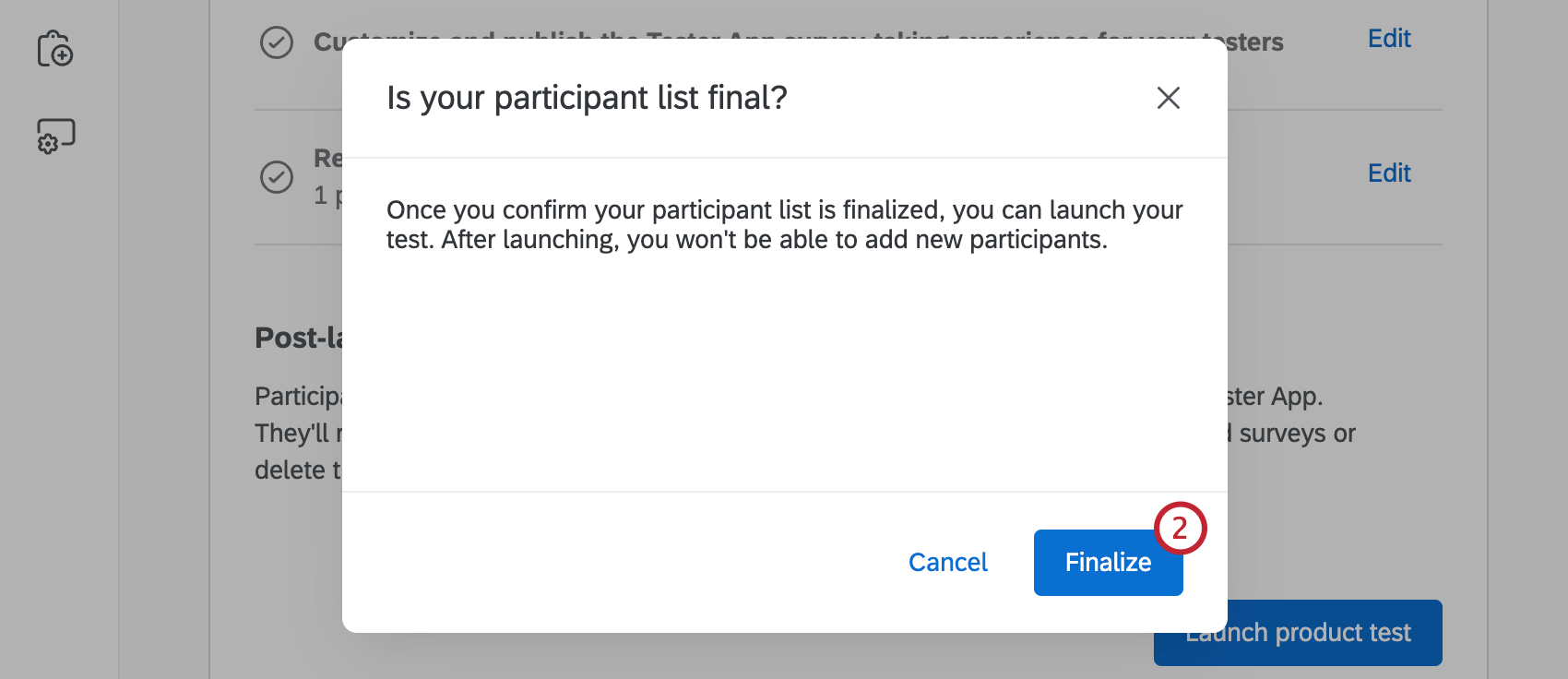Image resolution: width=1568 pixels, height=679 pixels.
Task: Cancel the participant list confirmation
Action: (x=947, y=562)
